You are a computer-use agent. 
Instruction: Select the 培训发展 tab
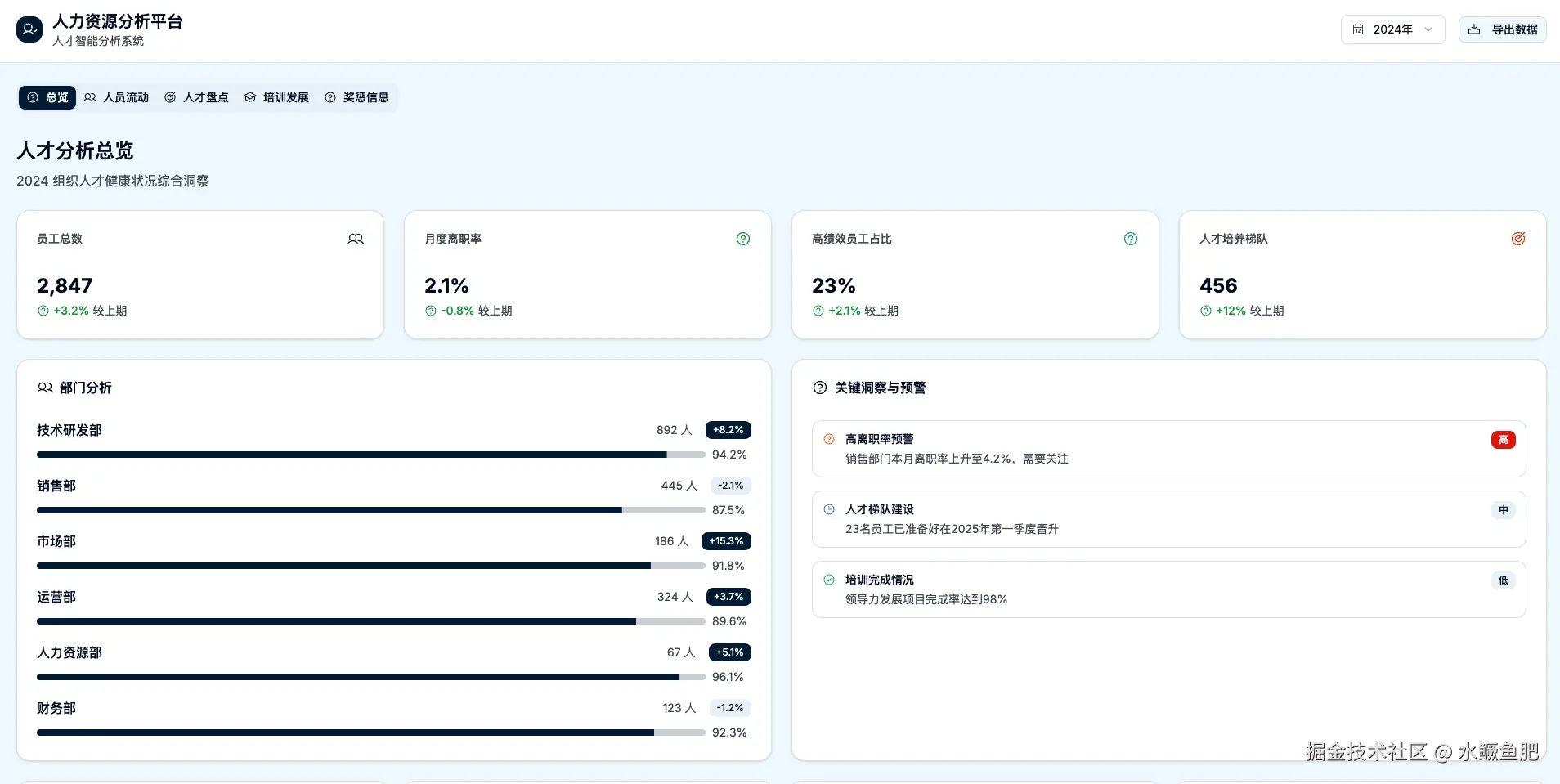(x=276, y=97)
